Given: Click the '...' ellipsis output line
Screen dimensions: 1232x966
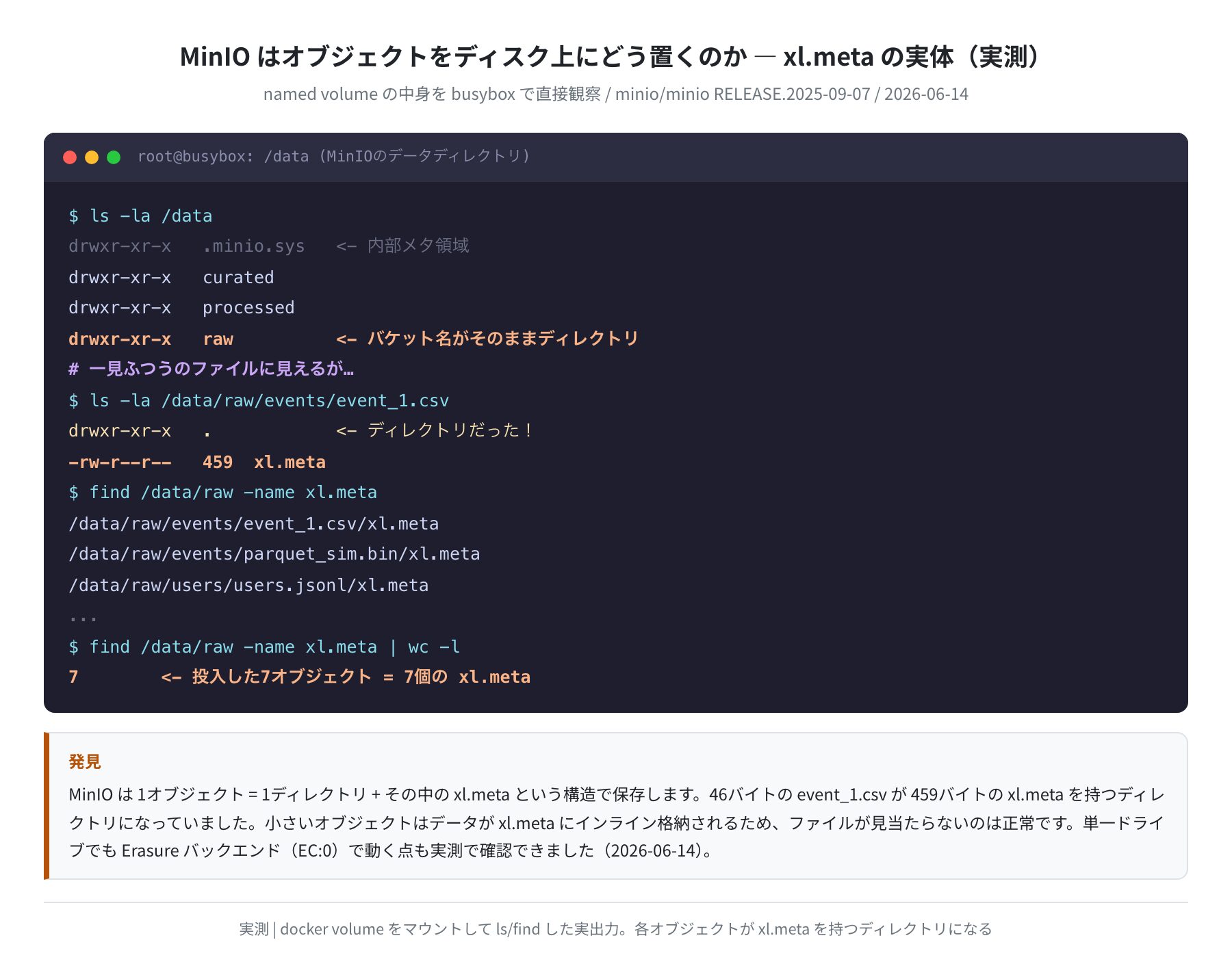Looking at the screenshot, I should (x=83, y=618).
